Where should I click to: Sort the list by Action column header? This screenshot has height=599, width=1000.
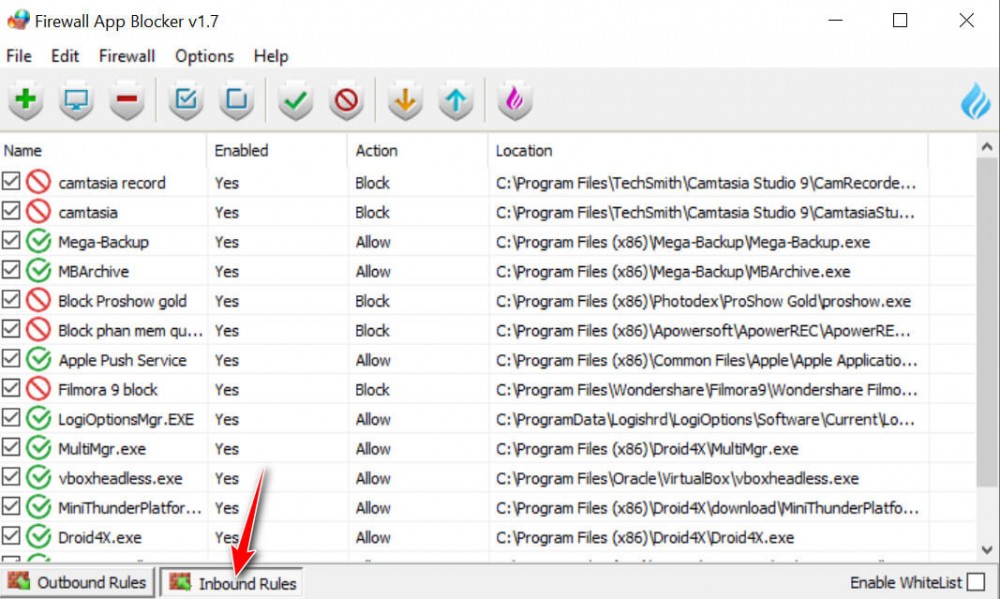pyautogui.click(x=376, y=151)
